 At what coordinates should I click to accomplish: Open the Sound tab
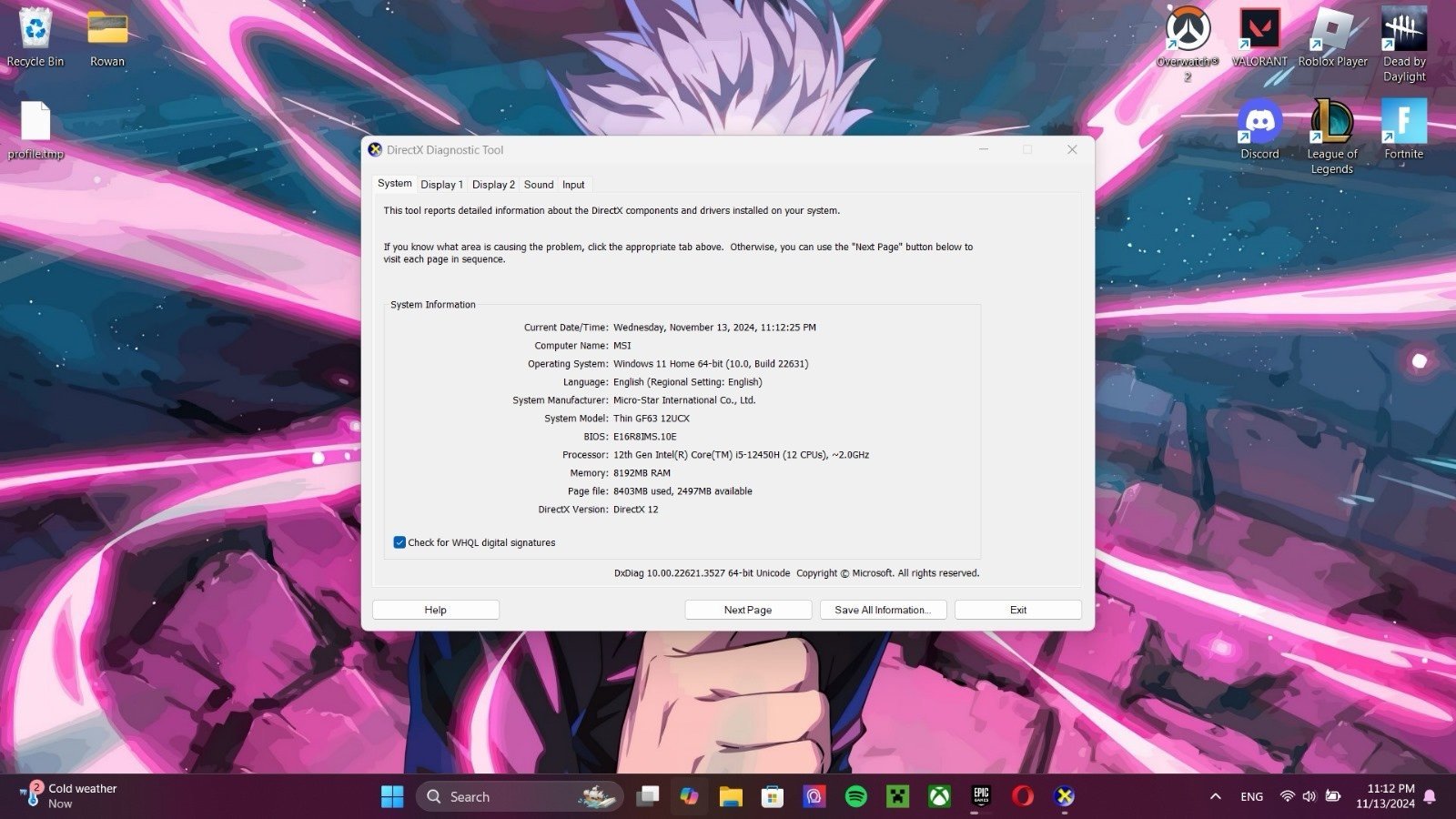click(539, 184)
